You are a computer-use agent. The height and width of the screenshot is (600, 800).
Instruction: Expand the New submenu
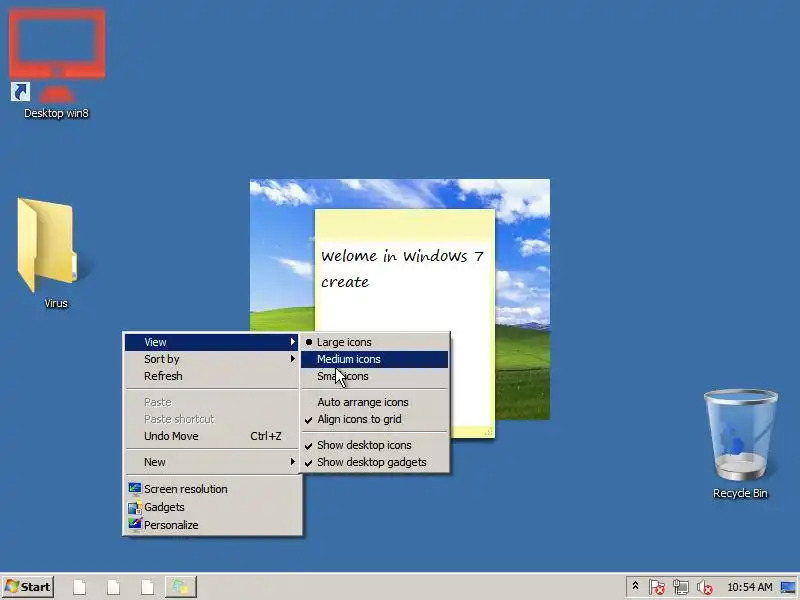coord(212,462)
